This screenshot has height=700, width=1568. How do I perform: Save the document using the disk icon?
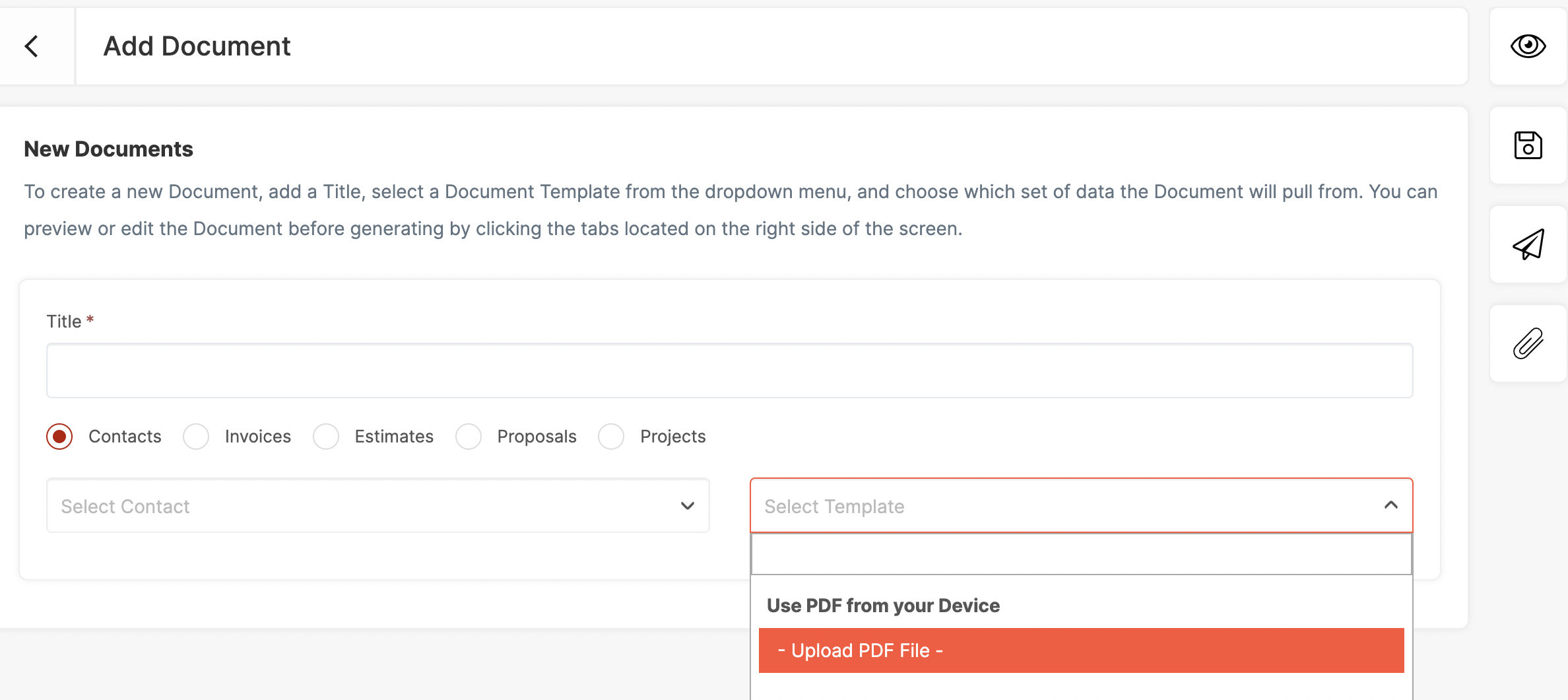pyautogui.click(x=1528, y=145)
